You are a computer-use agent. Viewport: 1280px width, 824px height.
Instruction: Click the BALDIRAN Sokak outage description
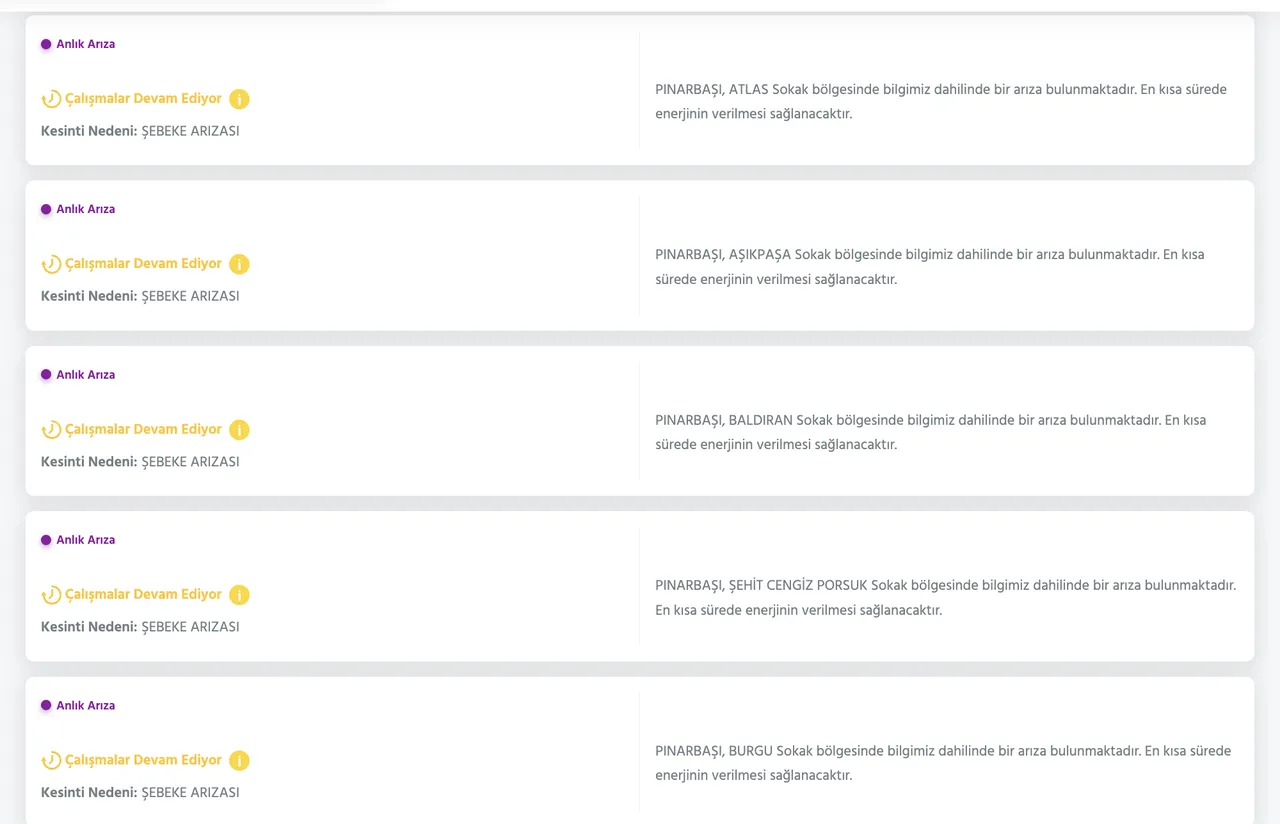930,432
